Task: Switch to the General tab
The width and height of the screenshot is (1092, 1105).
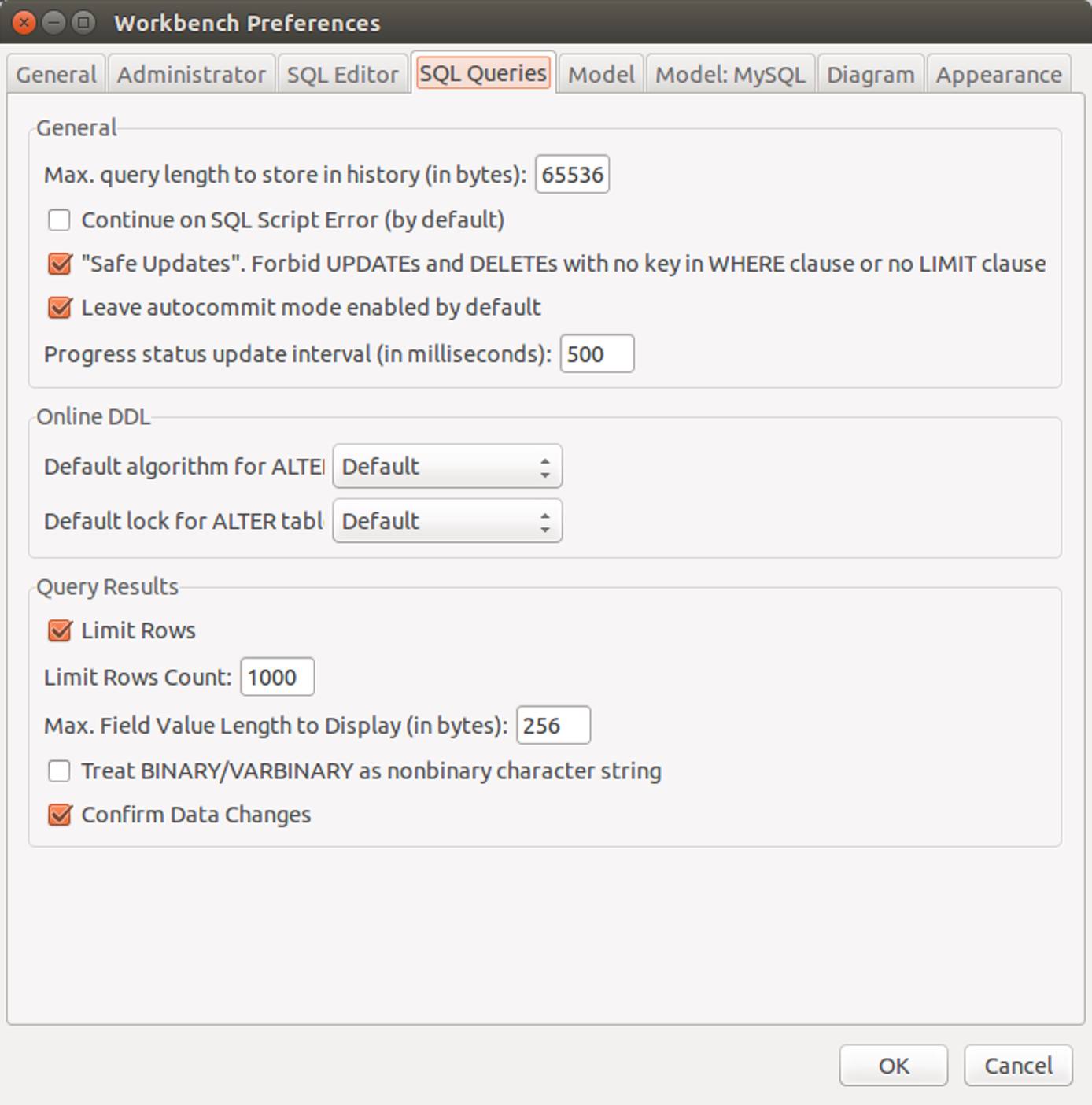Action: [55, 73]
